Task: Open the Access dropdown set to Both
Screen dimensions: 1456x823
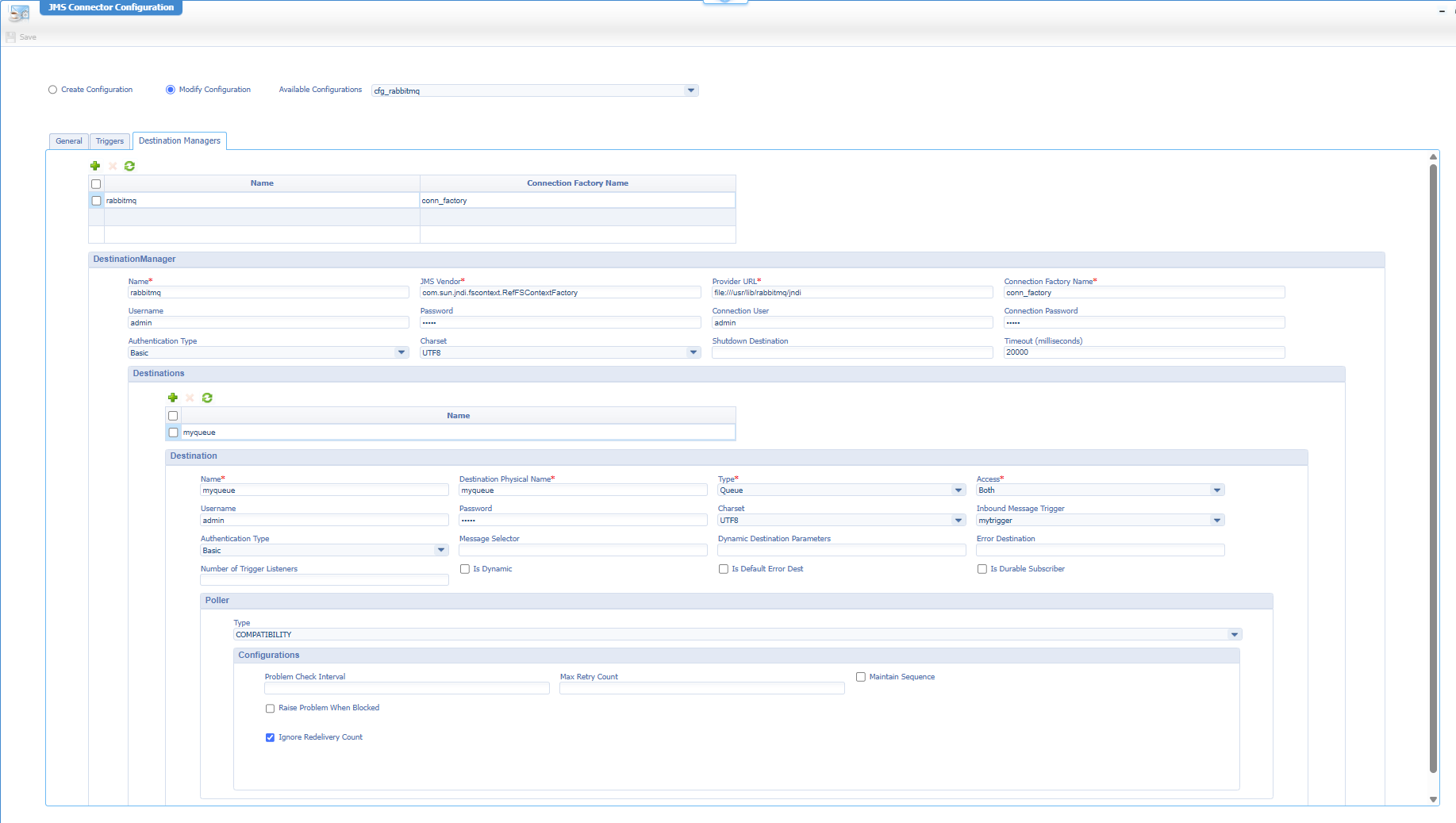Action: 1216,490
